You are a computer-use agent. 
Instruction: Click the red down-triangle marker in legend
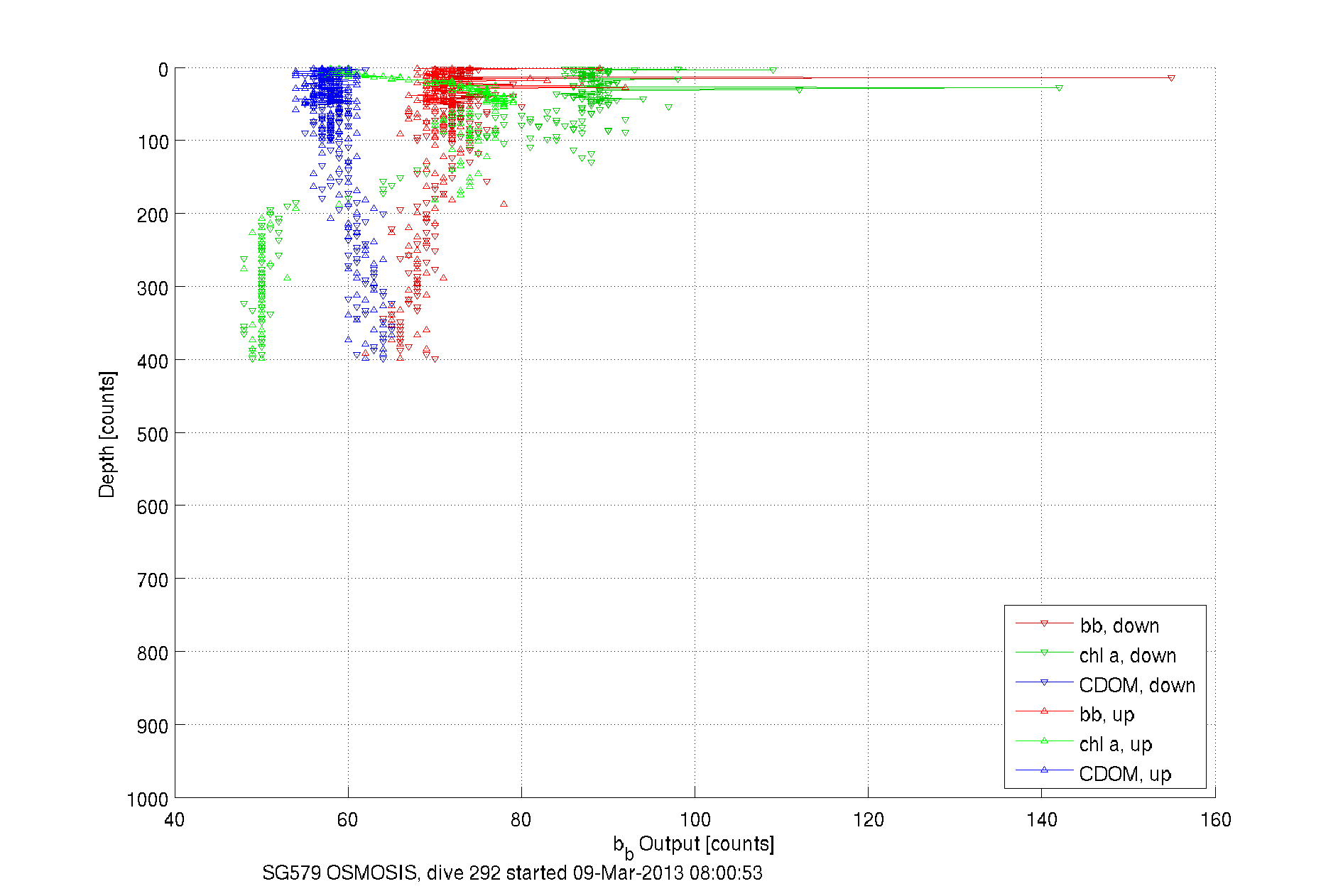[1044, 623]
